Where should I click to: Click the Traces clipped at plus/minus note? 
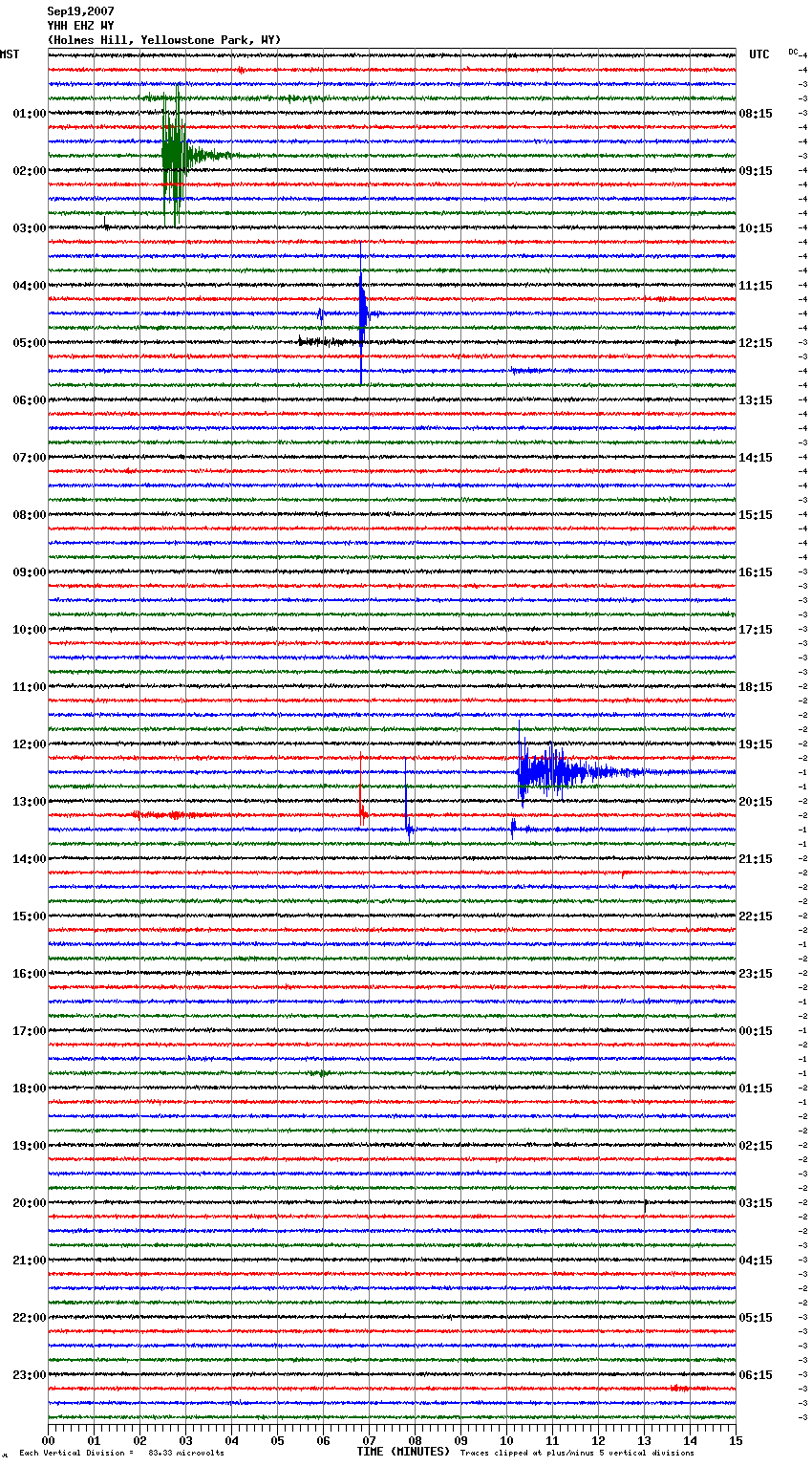click(x=577, y=1453)
